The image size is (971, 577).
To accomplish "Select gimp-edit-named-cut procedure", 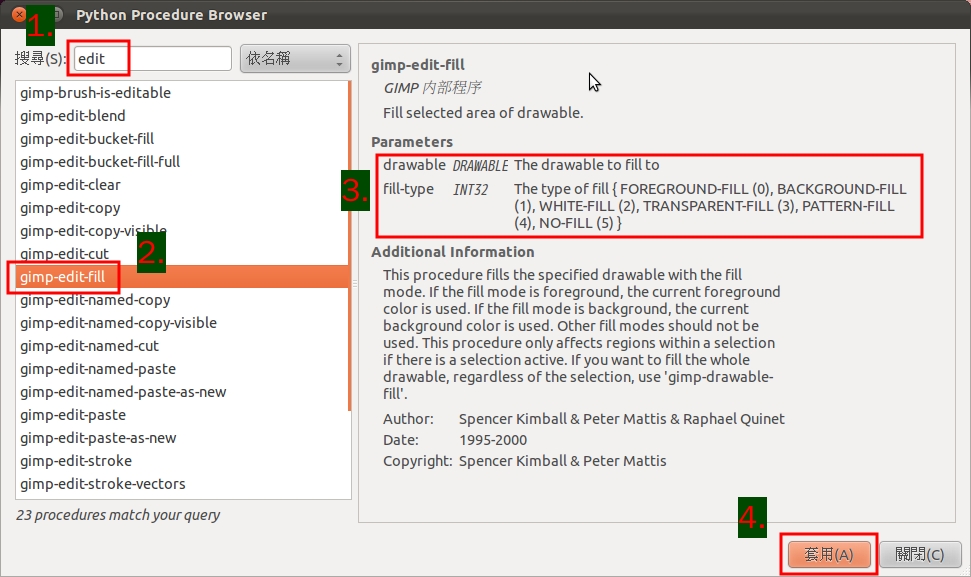I will pos(182,345).
